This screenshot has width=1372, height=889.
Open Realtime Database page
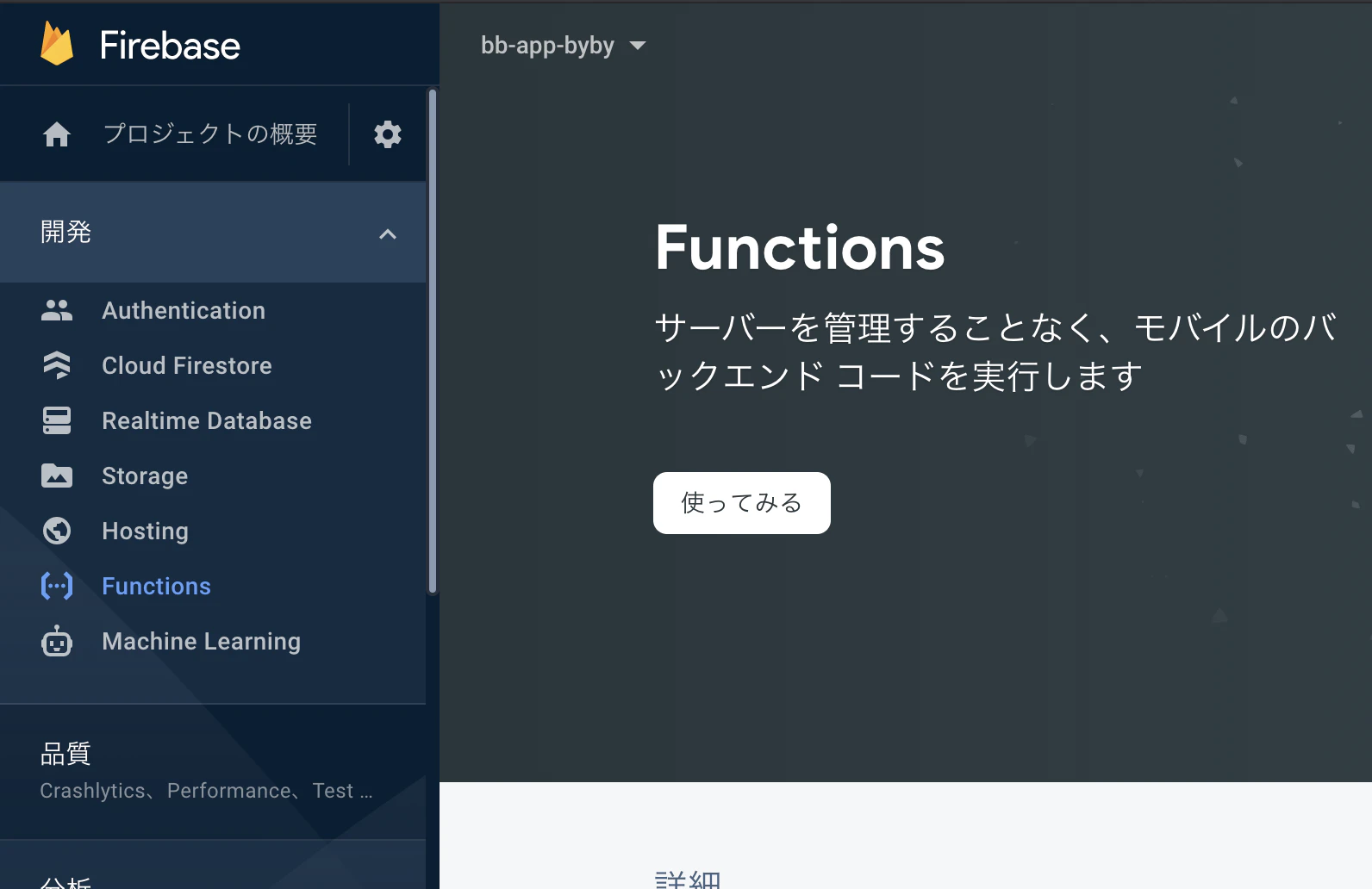pyautogui.click(x=207, y=420)
